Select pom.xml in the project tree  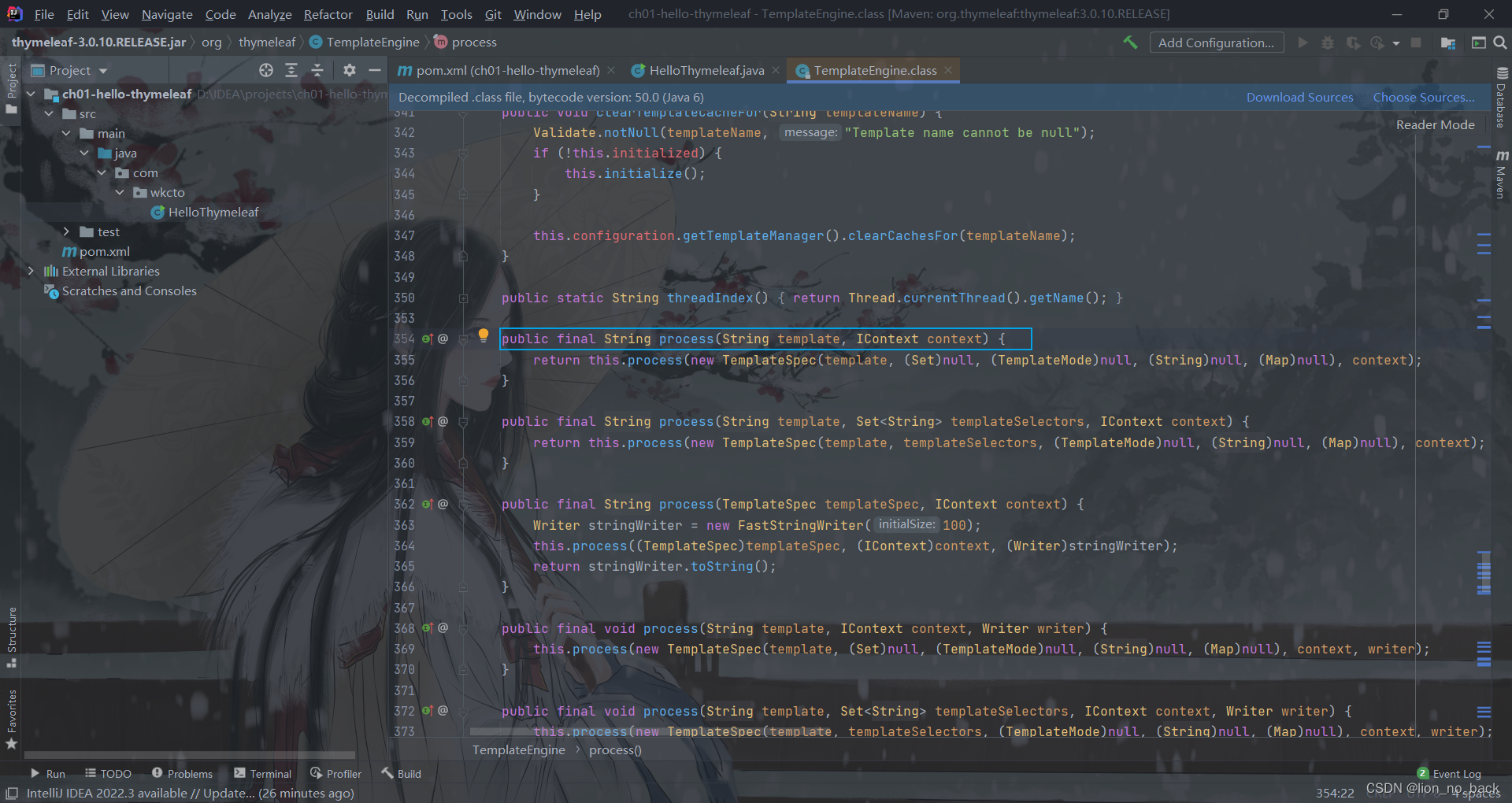point(96,251)
